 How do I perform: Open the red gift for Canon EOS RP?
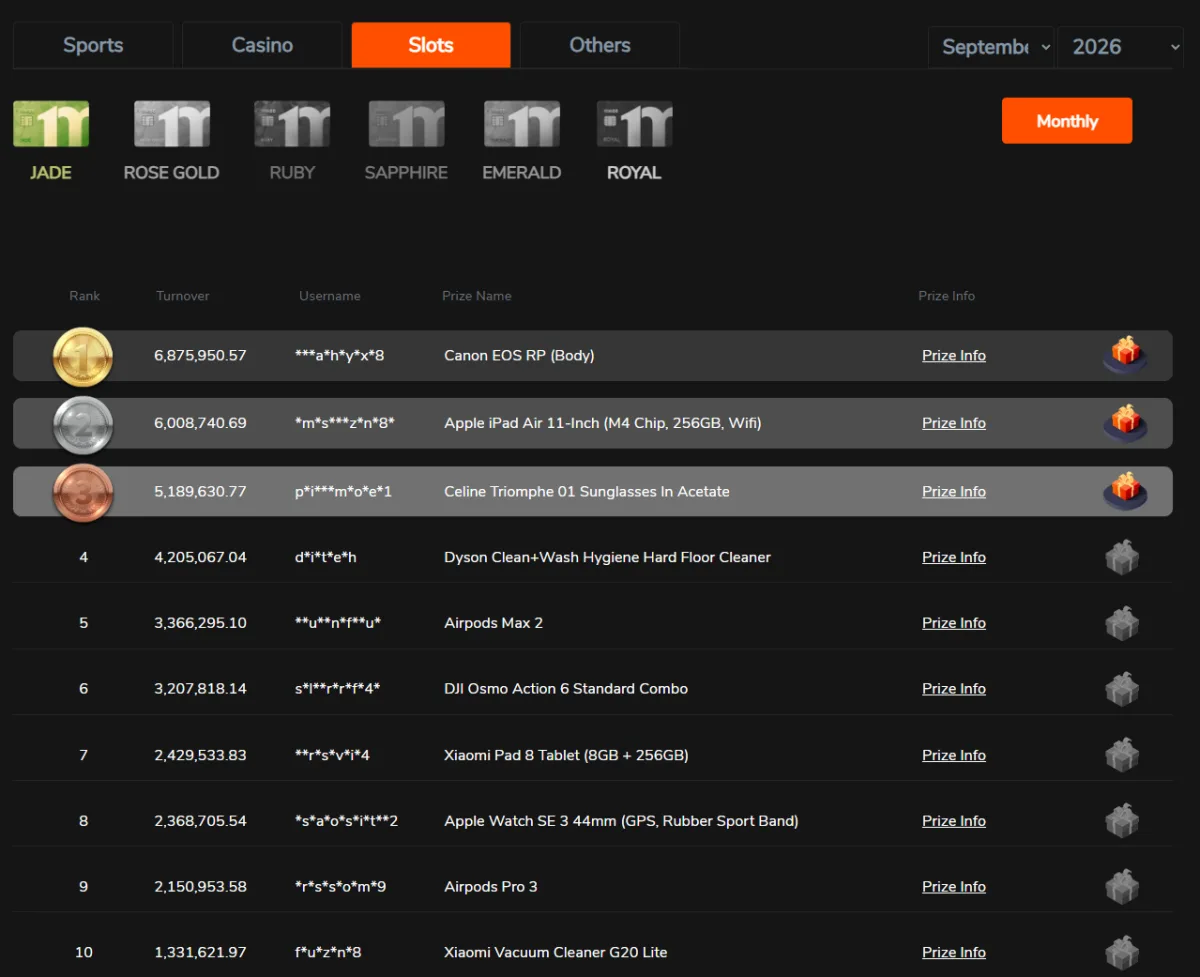[x=1125, y=355]
